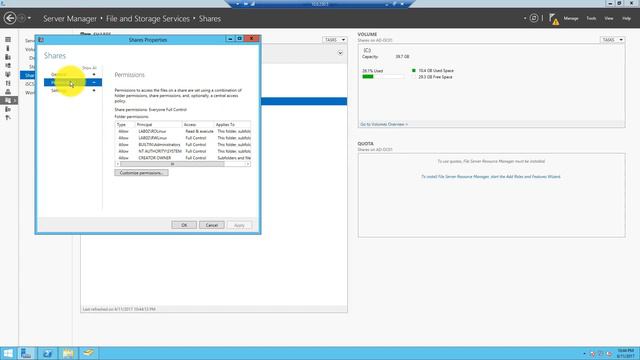
Task: Open the Manage menu
Action: click(571, 18)
